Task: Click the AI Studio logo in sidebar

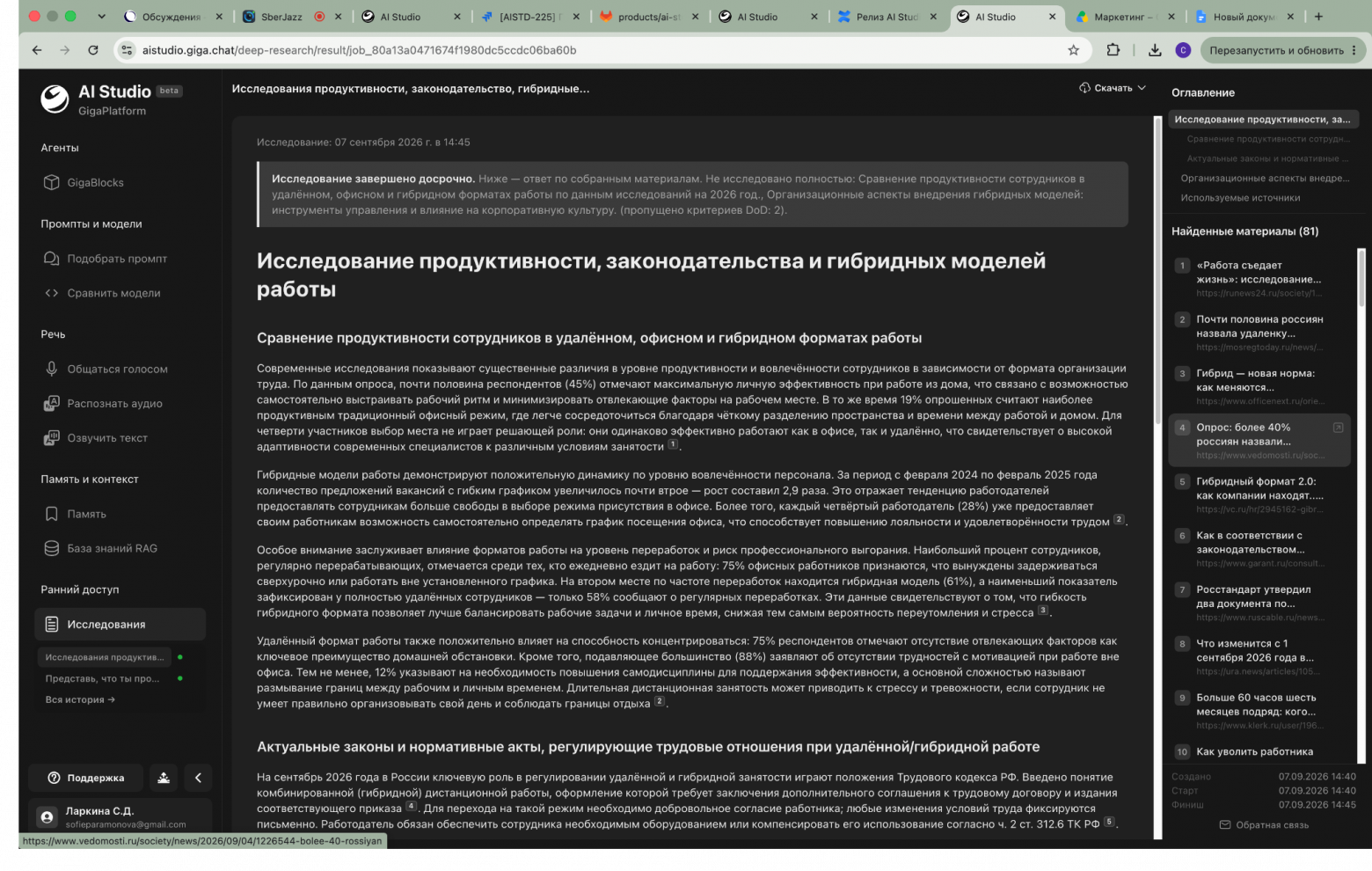Action: tap(55, 99)
